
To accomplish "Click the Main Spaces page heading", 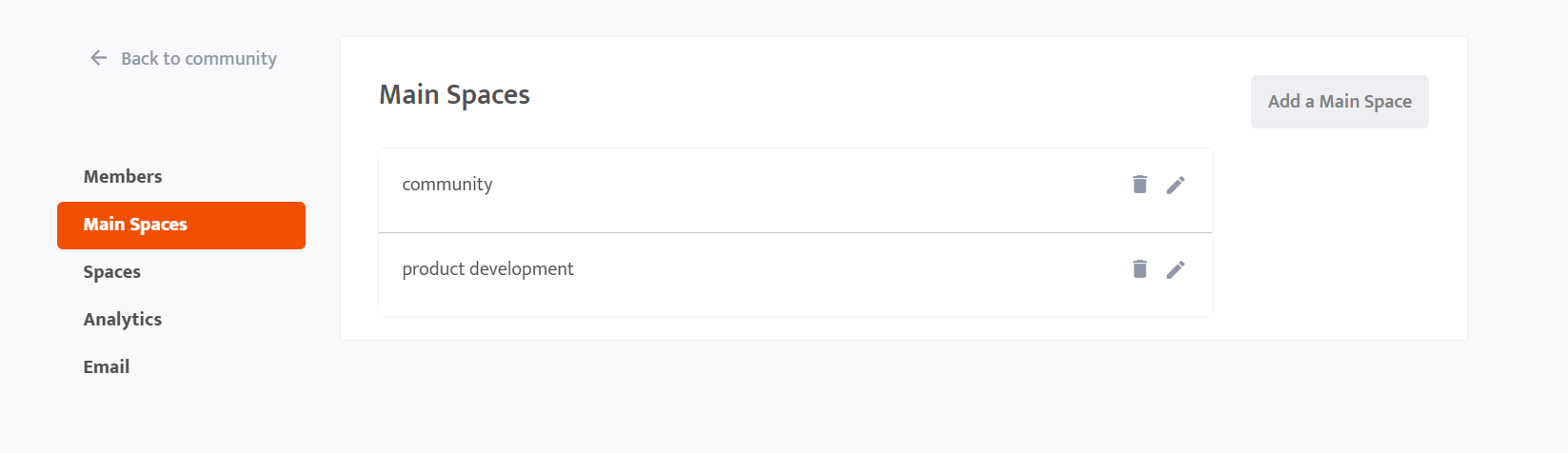I will click(x=454, y=95).
